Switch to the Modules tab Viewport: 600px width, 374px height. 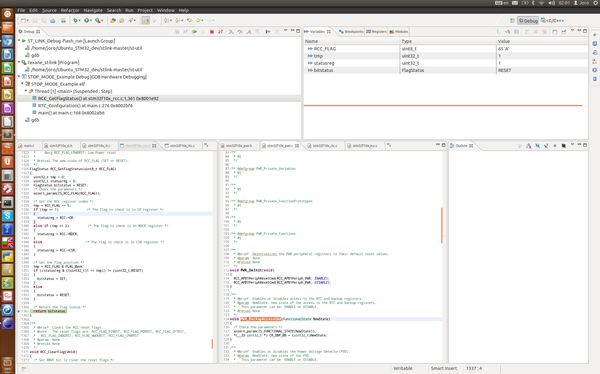point(399,32)
